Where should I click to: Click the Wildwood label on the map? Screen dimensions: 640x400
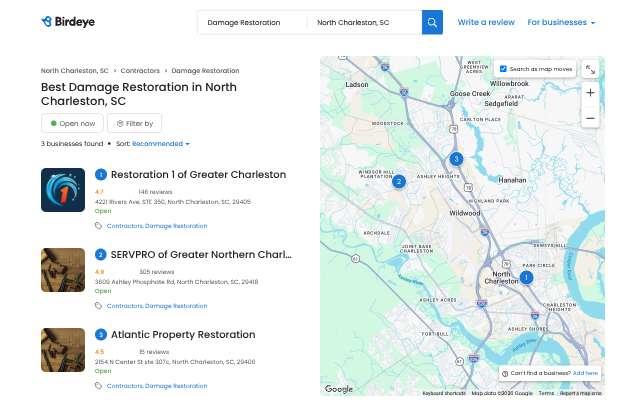464,213
